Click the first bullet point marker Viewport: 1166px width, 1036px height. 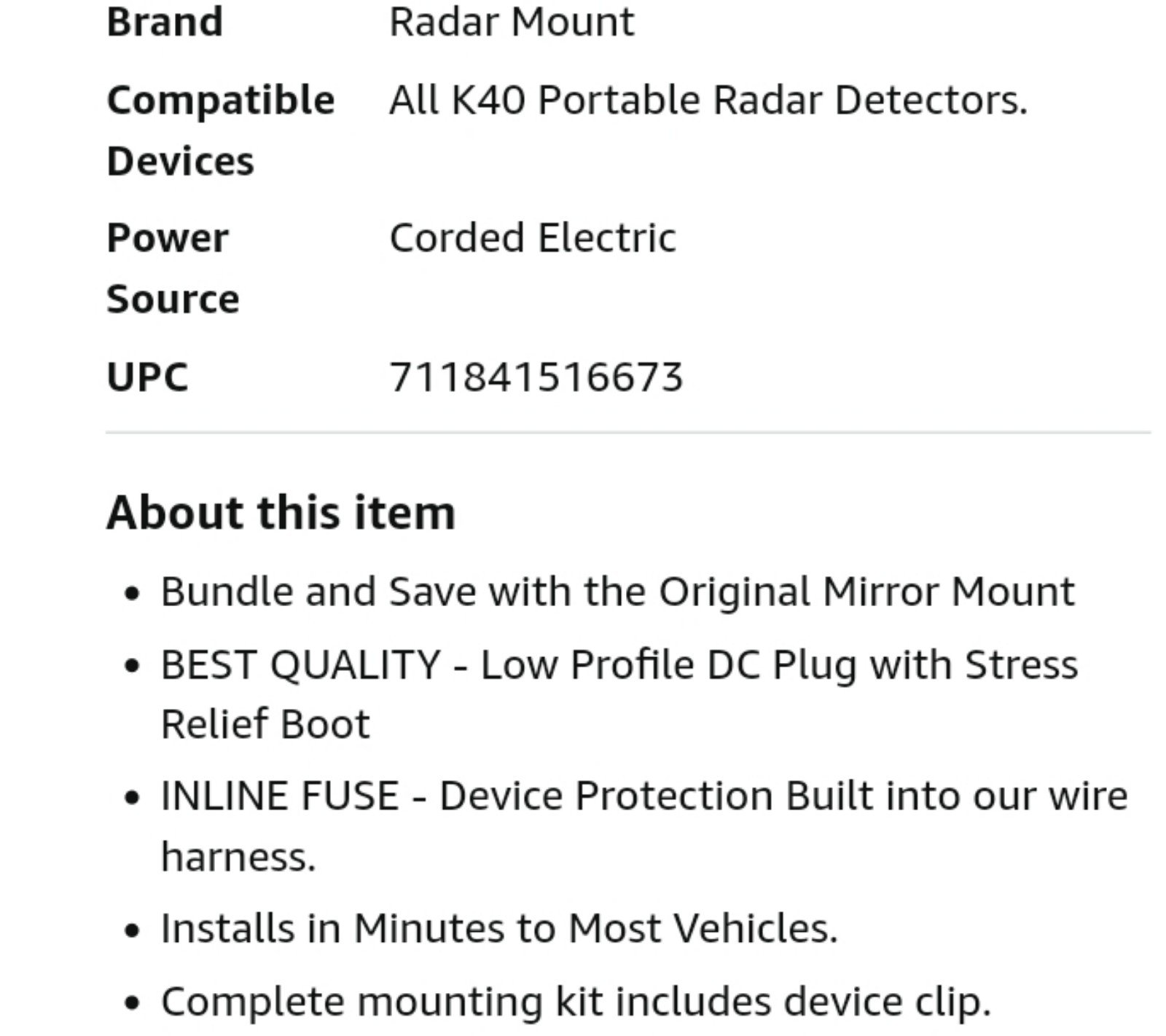click(132, 594)
